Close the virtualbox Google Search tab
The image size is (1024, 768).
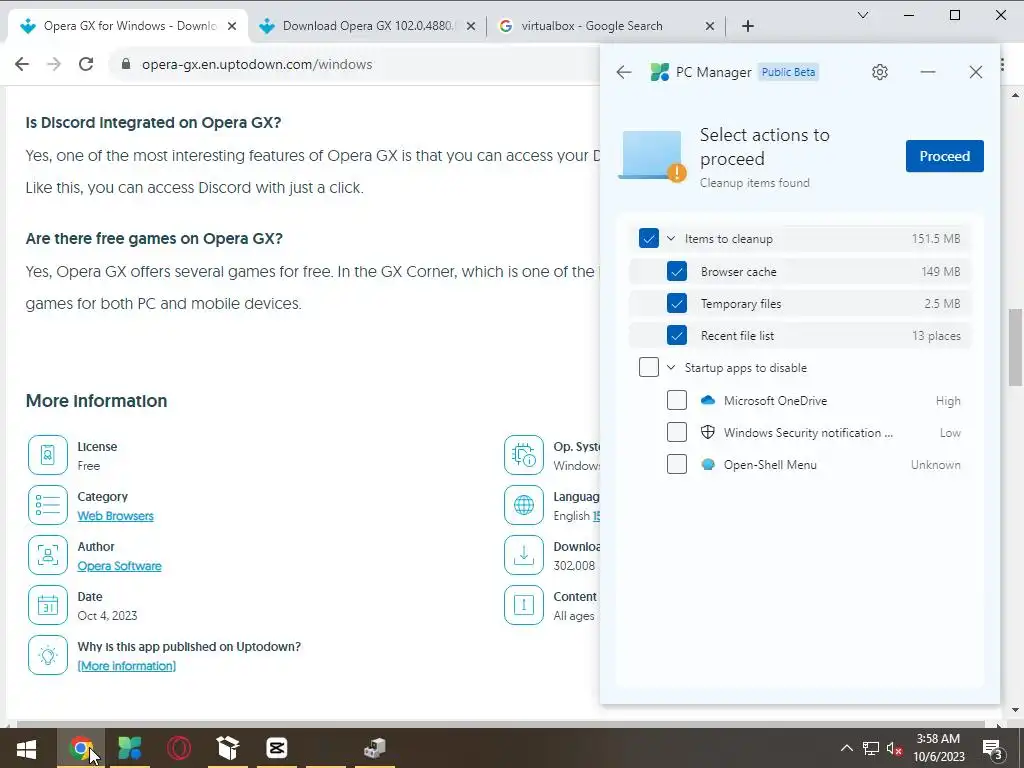[710, 26]
